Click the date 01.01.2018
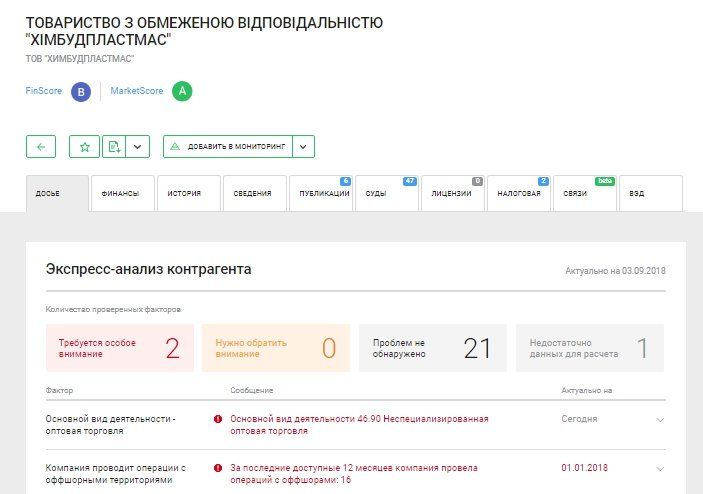 (584, 468)
